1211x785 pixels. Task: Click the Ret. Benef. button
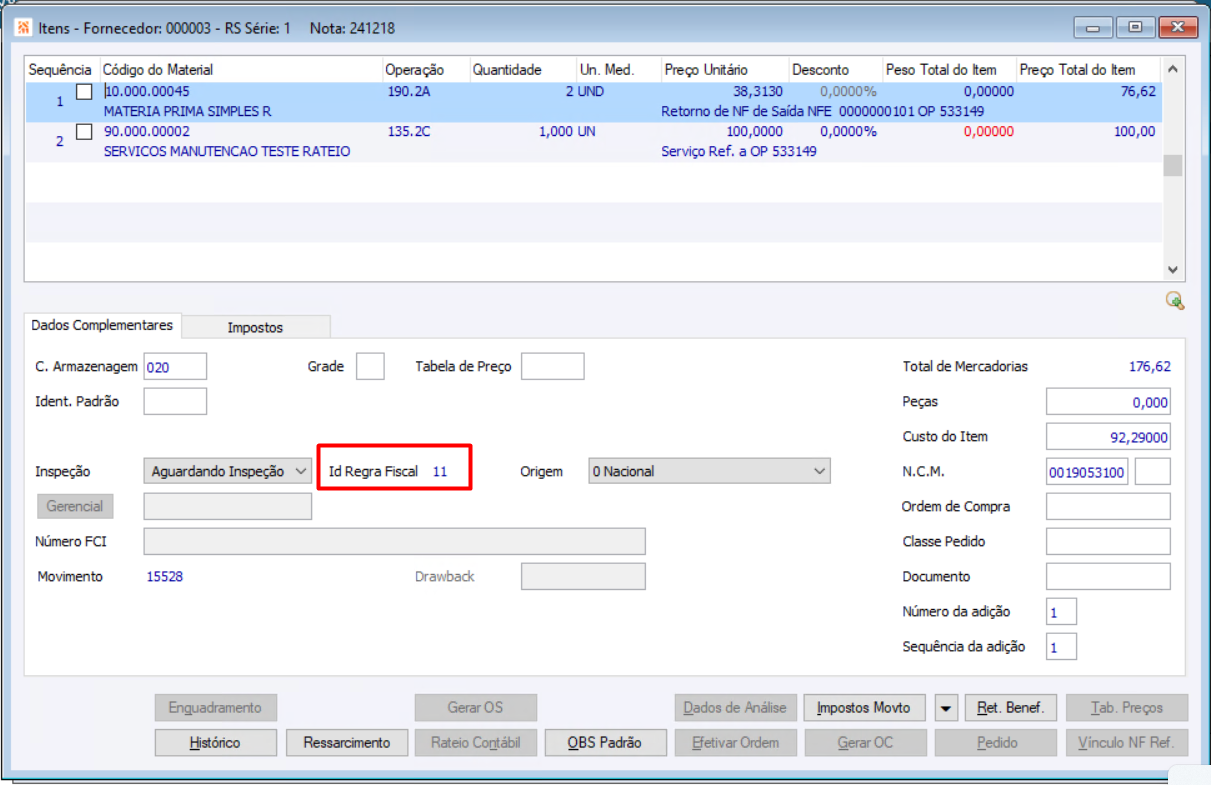point(1010,708)
